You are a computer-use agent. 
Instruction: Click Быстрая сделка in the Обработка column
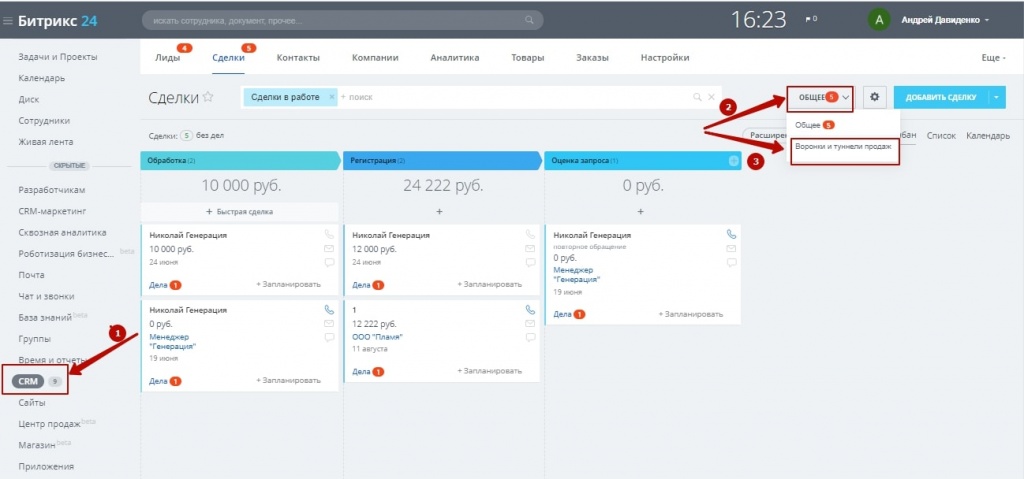tap(239, 211)
